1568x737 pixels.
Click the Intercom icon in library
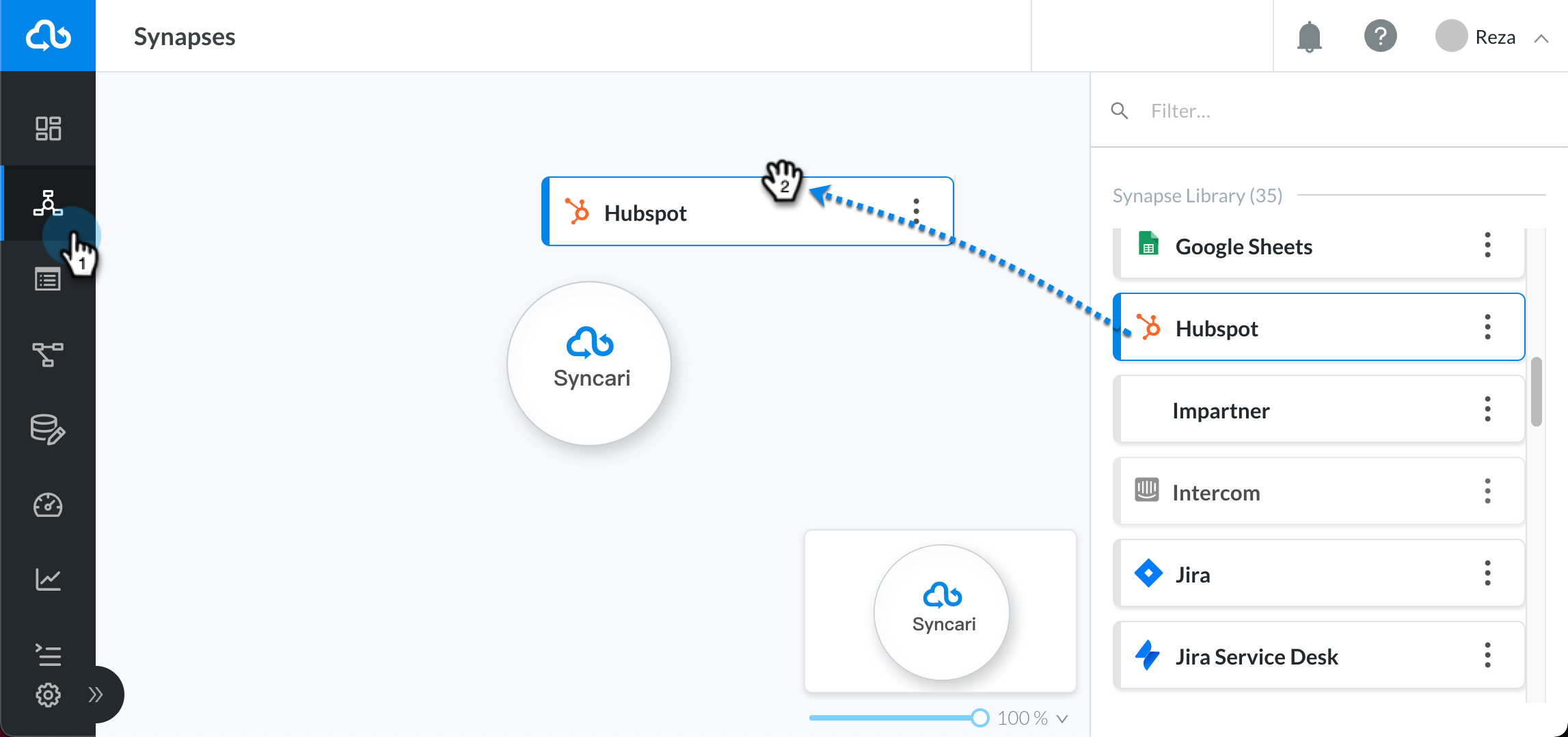point(1147,490)
